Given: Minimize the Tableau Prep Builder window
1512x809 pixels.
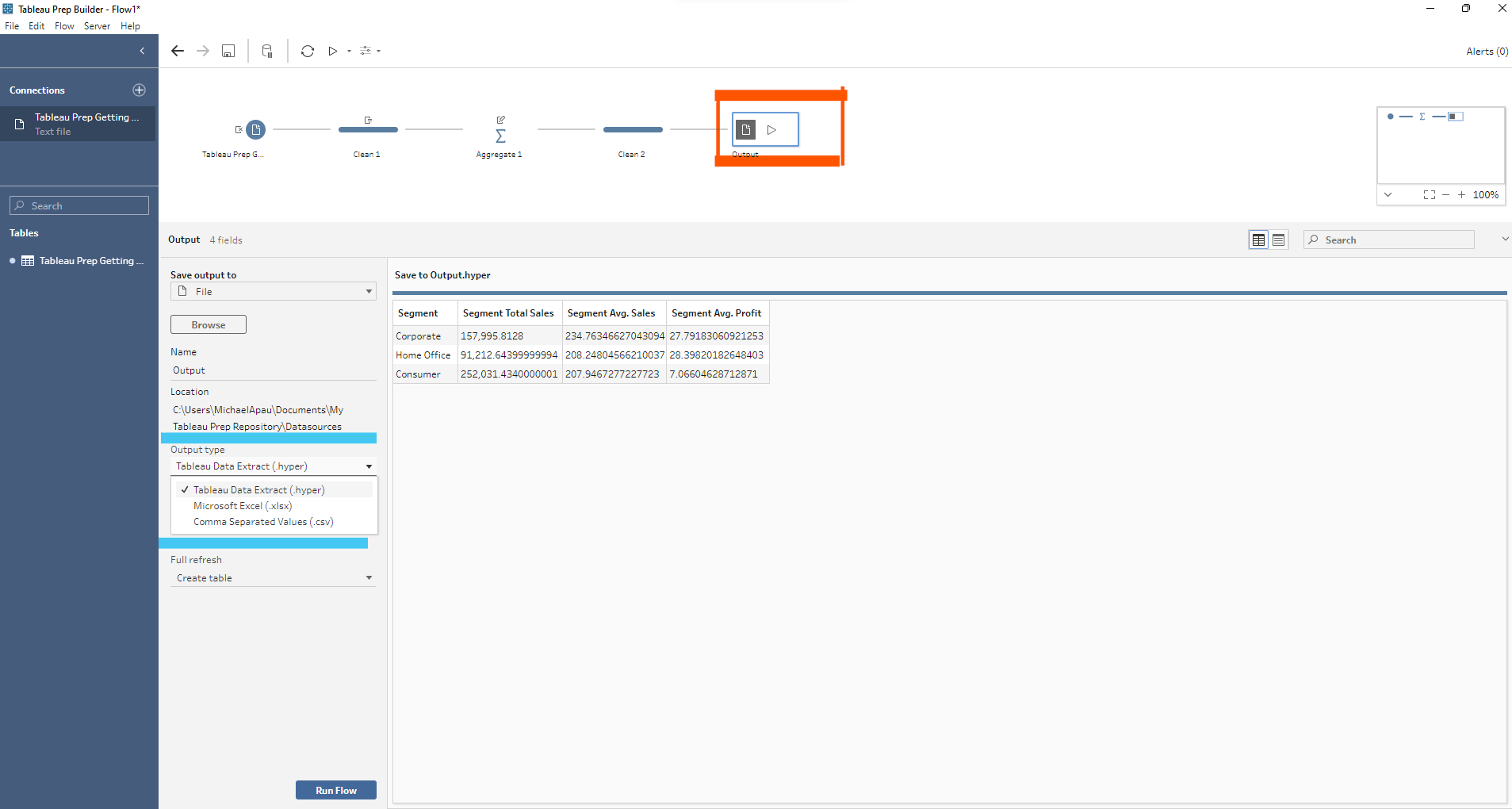Looking at the screenshot, I should [1430, 9].
